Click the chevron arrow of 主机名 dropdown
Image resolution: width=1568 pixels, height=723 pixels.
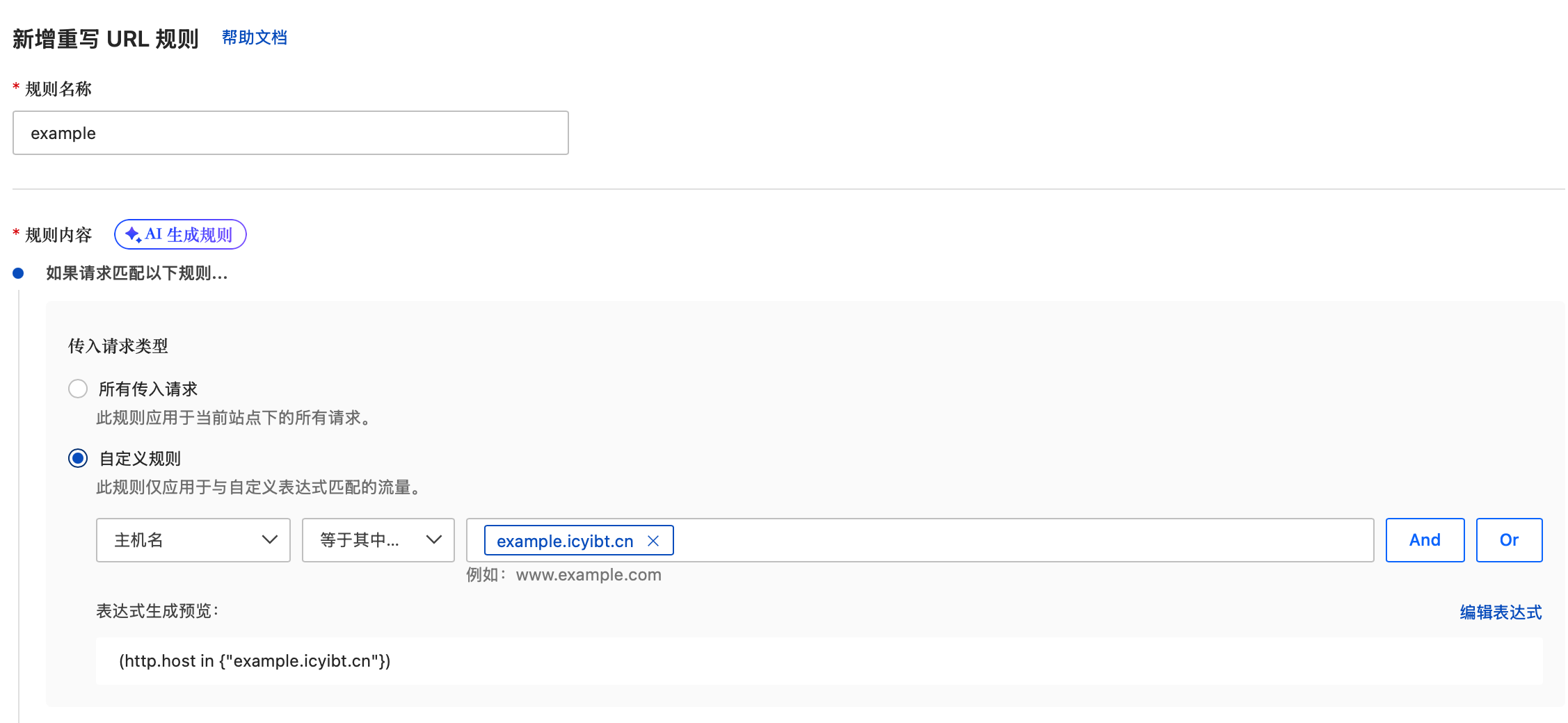(269, 539)
